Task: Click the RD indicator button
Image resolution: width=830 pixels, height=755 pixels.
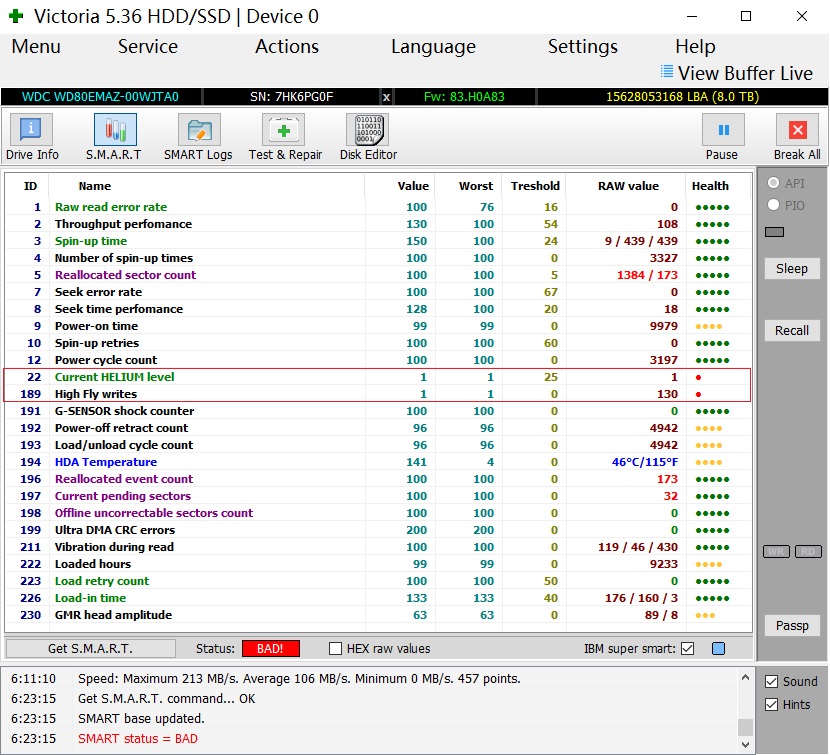Action: point(808,552)
